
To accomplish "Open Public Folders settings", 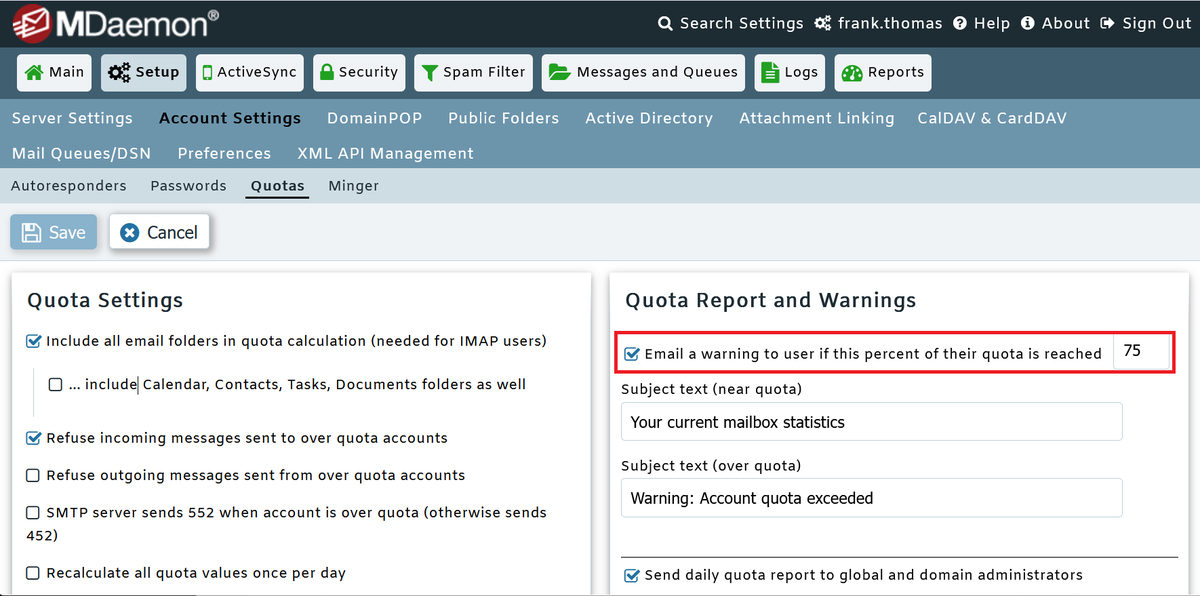I will (x=503, y=118).
